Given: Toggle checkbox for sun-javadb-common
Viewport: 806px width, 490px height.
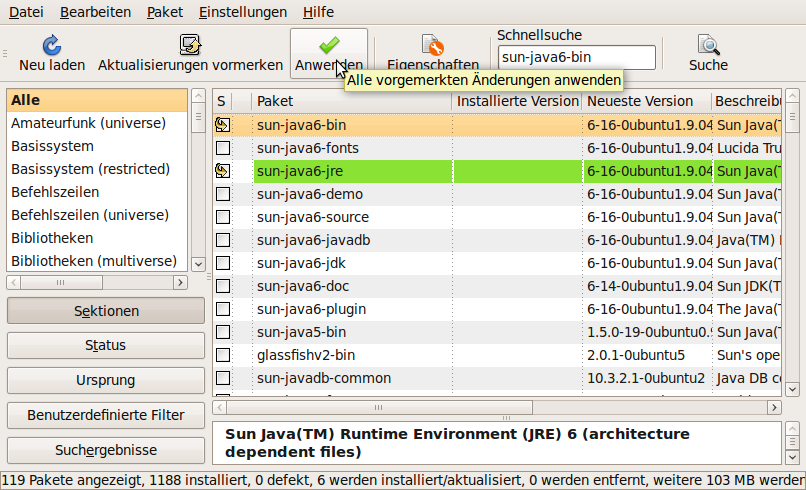Looking at the screenshot, I should (x=223, y=378).
